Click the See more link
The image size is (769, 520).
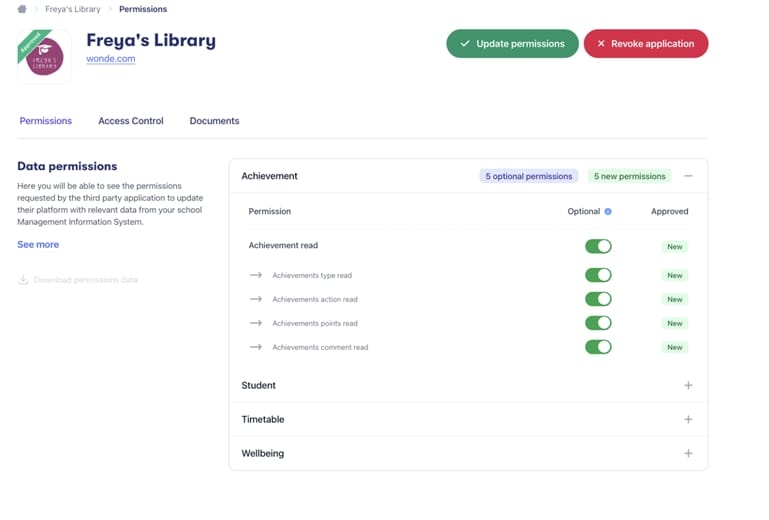38,244
